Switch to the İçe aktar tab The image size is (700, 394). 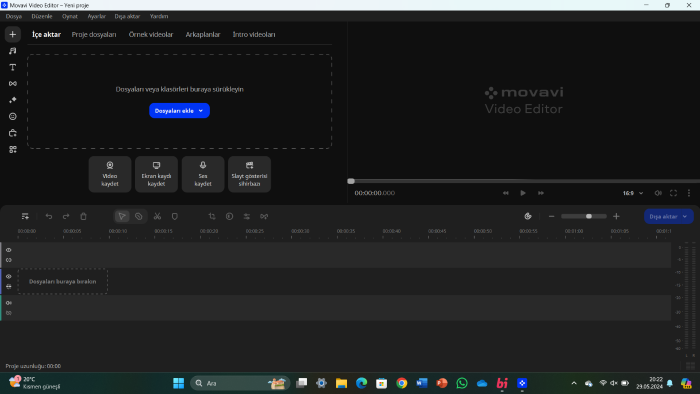tap(46, 34)
